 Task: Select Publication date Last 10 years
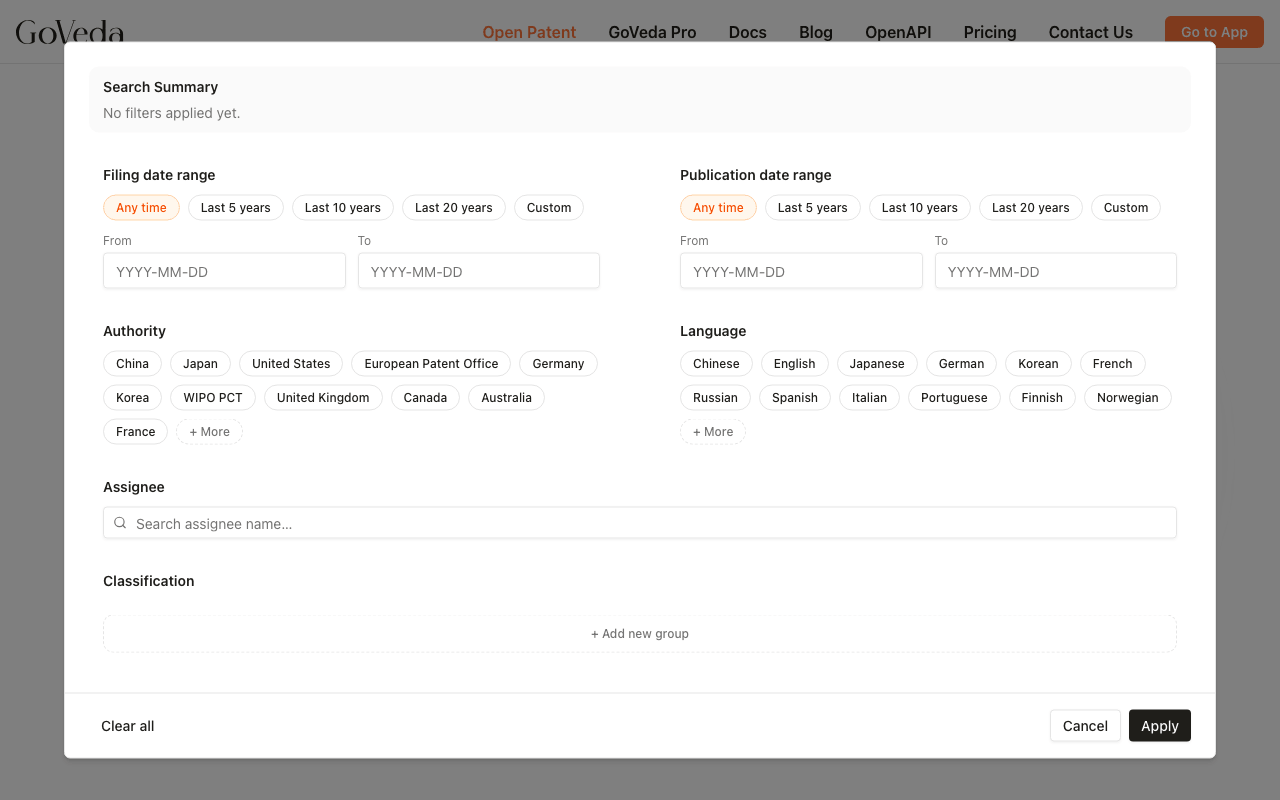coord(920,208)
